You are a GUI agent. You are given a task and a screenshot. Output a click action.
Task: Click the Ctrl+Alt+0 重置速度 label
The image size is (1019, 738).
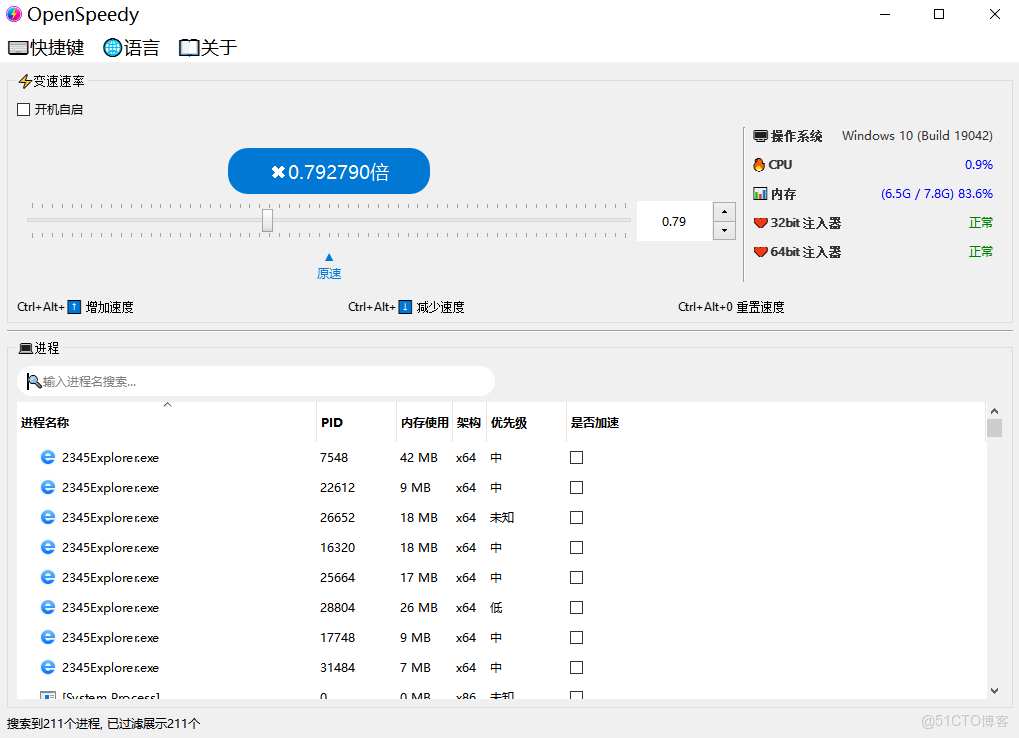731,307
